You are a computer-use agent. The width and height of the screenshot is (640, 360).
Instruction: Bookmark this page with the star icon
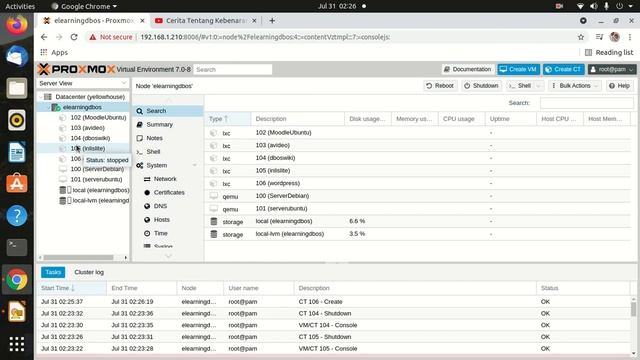pos(581,37)
